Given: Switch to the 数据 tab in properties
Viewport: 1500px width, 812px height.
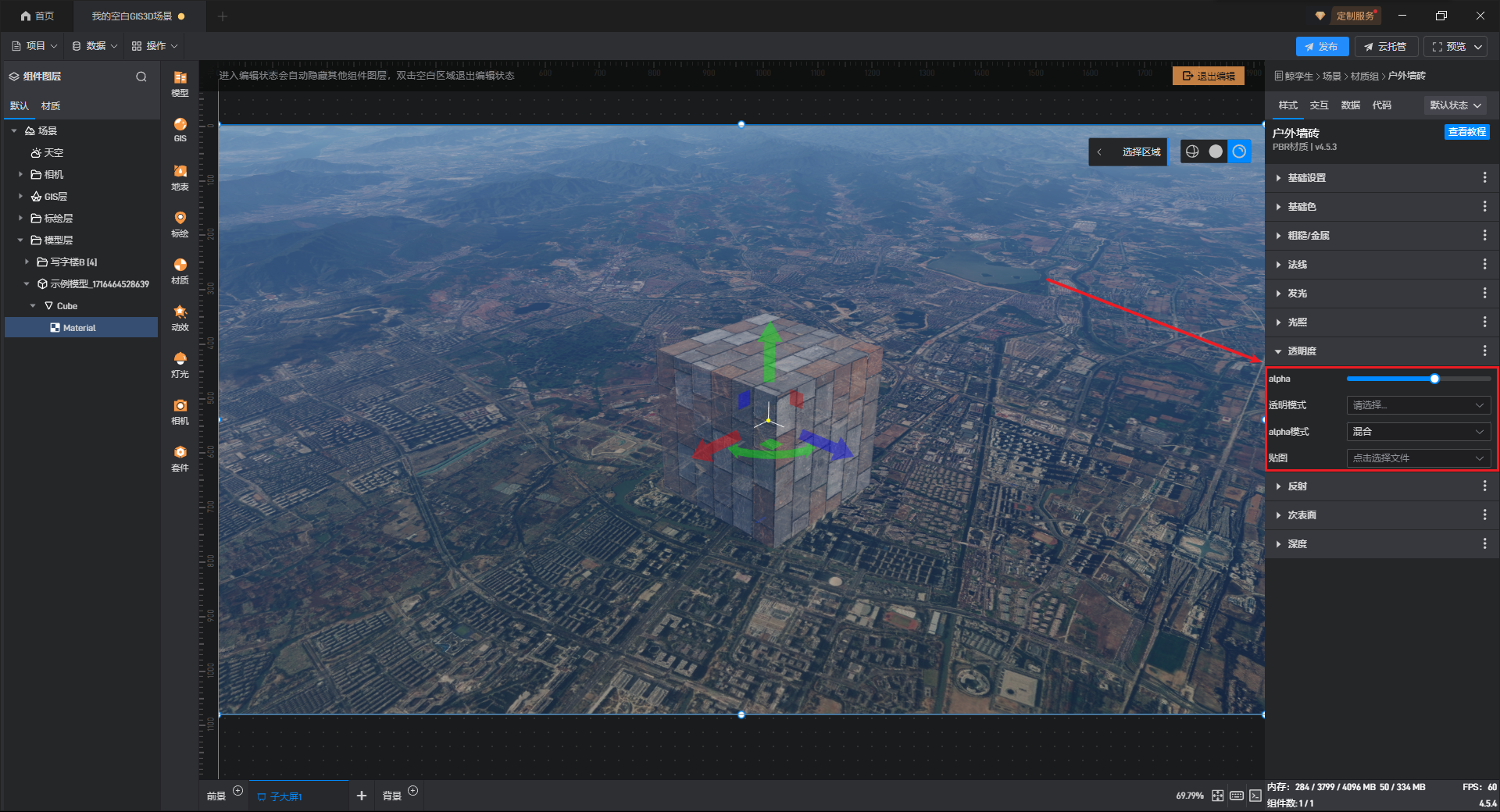Looking at the screenshot, I should 1350,105.
